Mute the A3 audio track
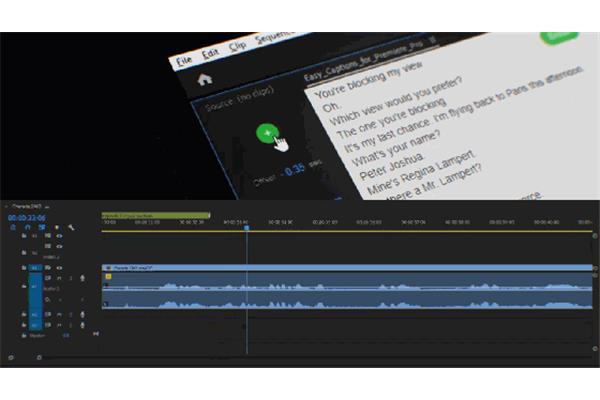600x400 pixels. [59, 325]
